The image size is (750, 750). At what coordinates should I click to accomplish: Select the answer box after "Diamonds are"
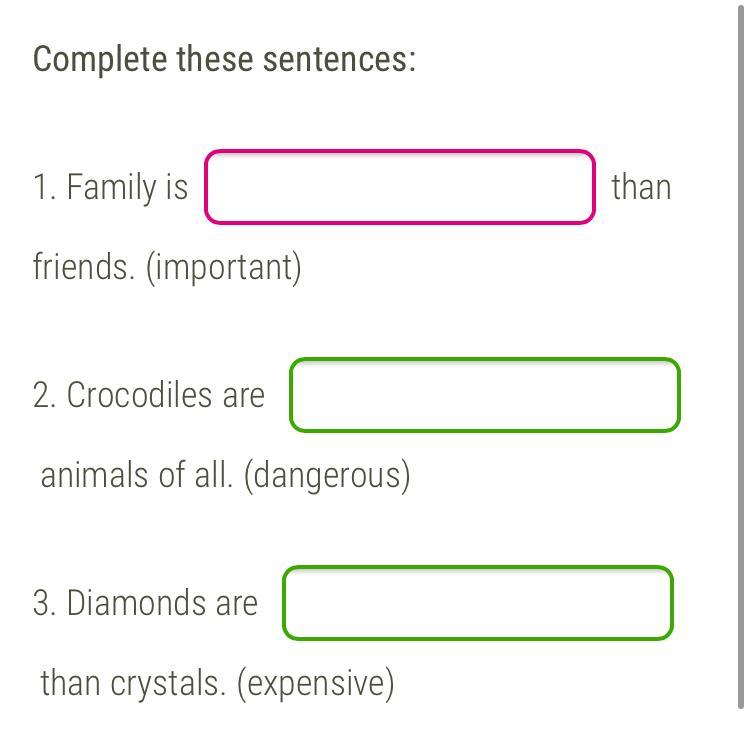pyautogui.click(x=478, y=603)
